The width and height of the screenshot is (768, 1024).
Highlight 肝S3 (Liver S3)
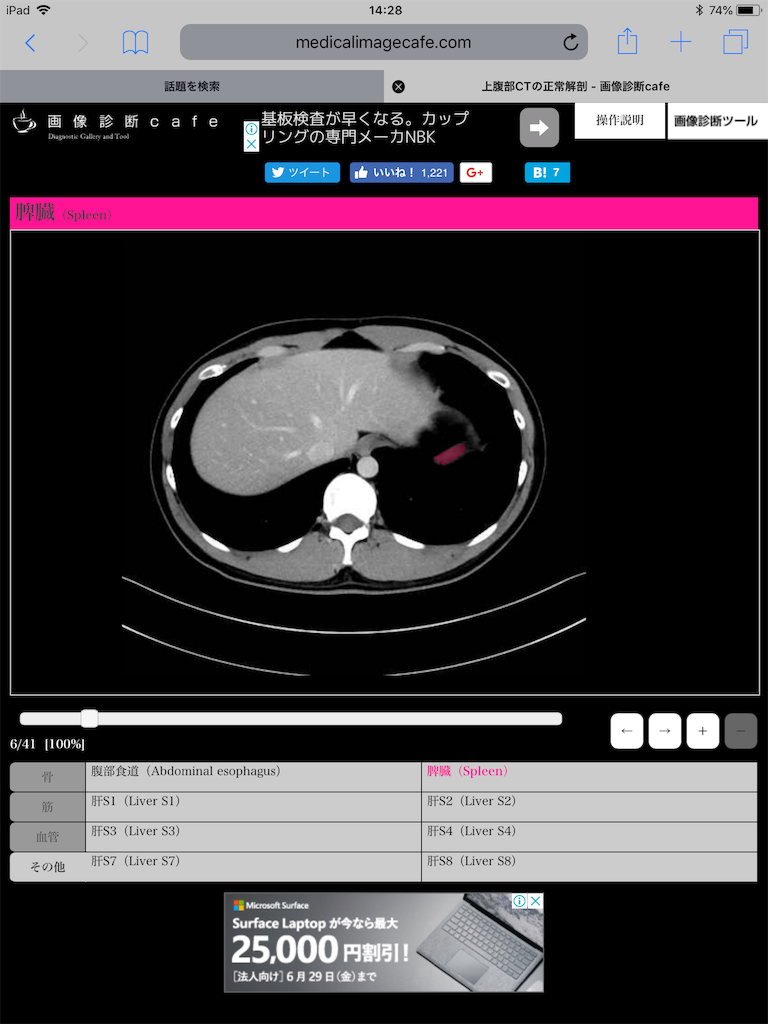[x=253, y=837]
